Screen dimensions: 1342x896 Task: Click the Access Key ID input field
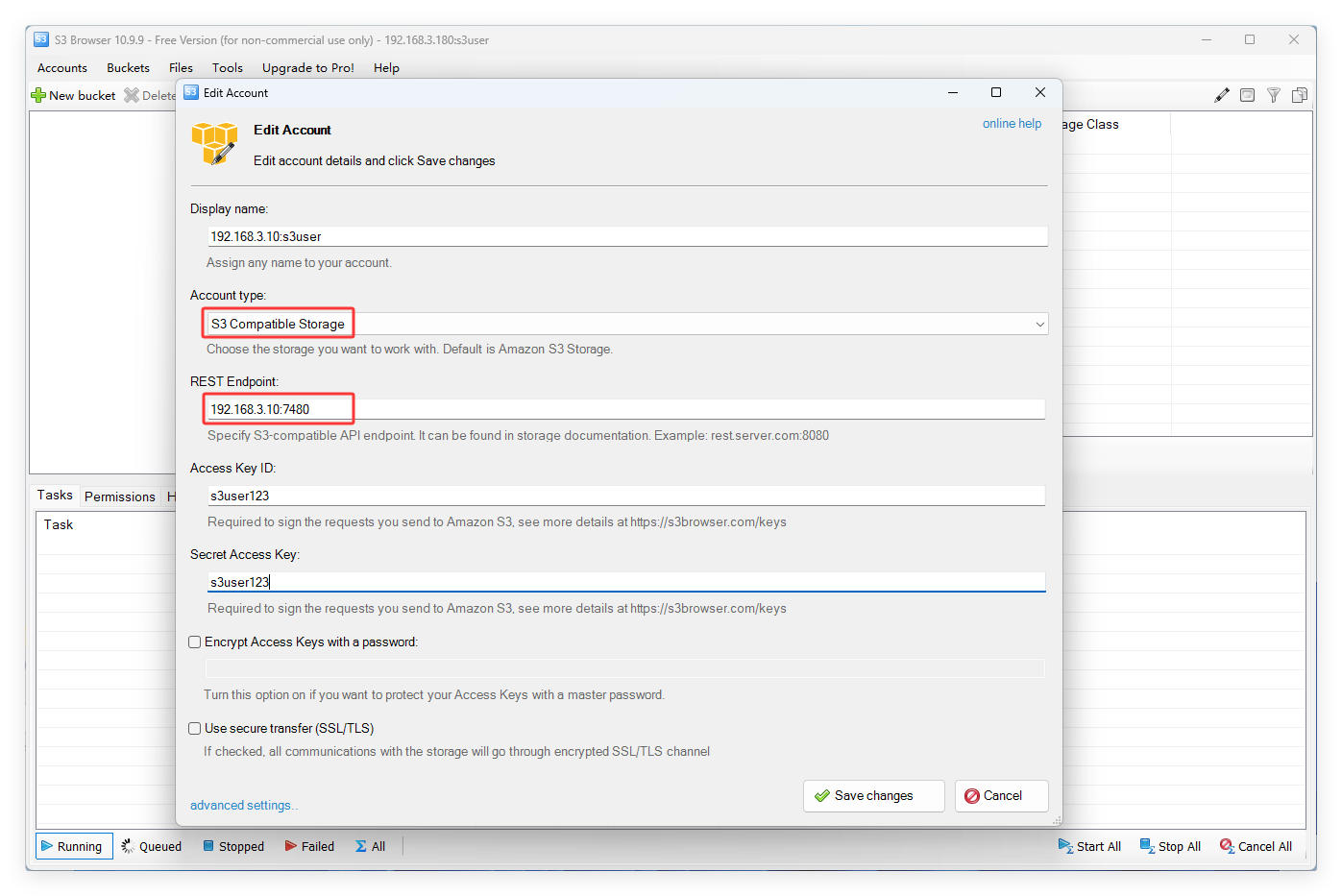[626, 496]
